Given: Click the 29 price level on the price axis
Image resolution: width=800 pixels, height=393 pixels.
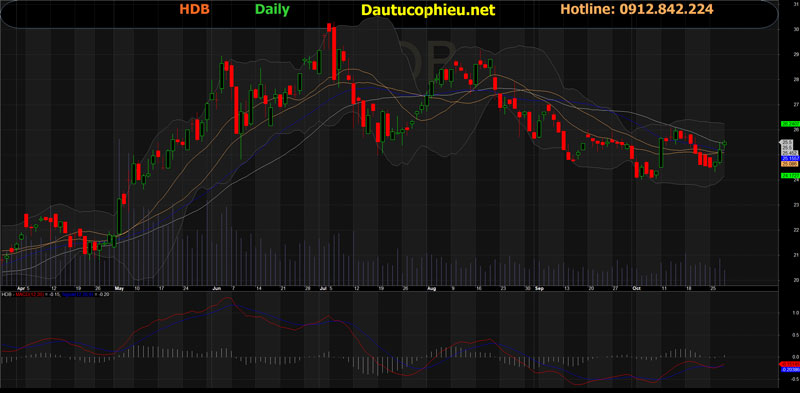Looking at the screenshot, I should click(x=795, y=54).
